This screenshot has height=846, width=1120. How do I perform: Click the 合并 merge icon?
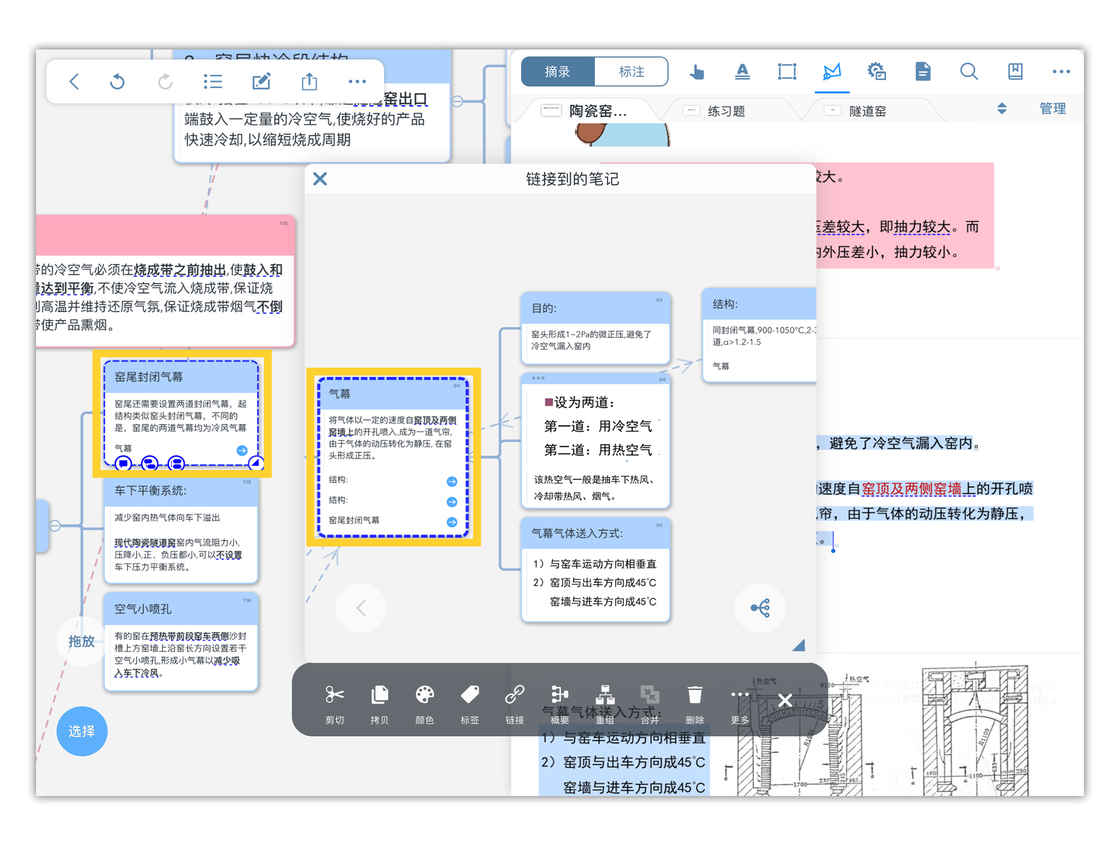point(649,695)
